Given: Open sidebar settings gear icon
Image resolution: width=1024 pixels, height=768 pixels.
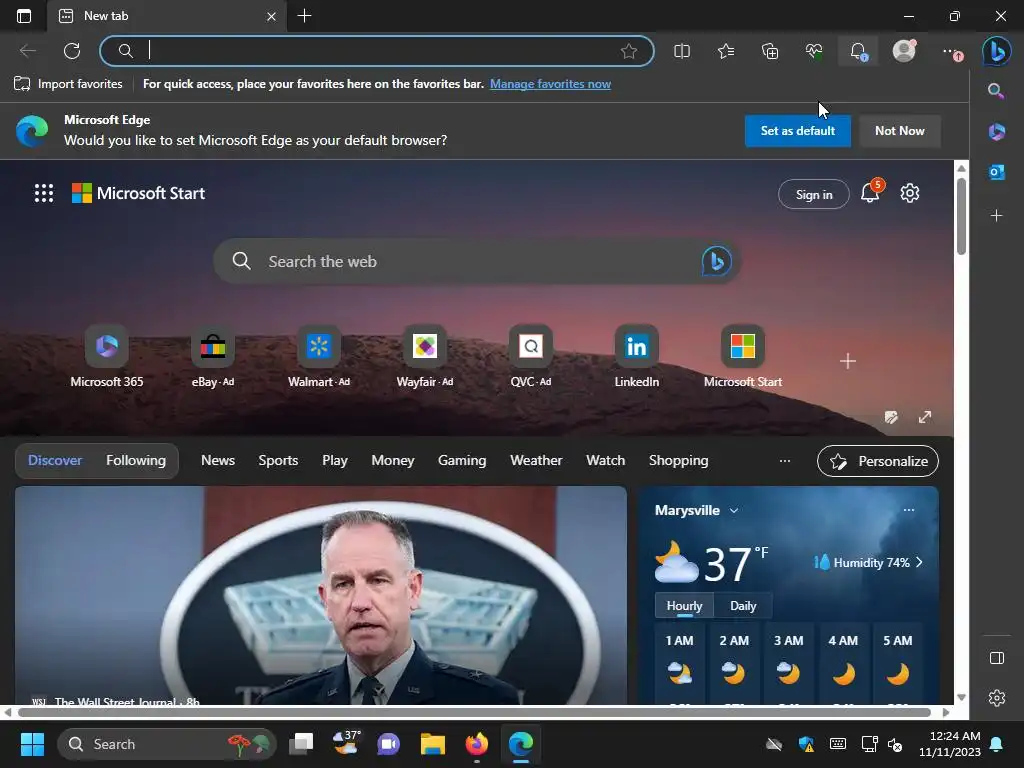Looking at the screenshot, I should point(997,698).
